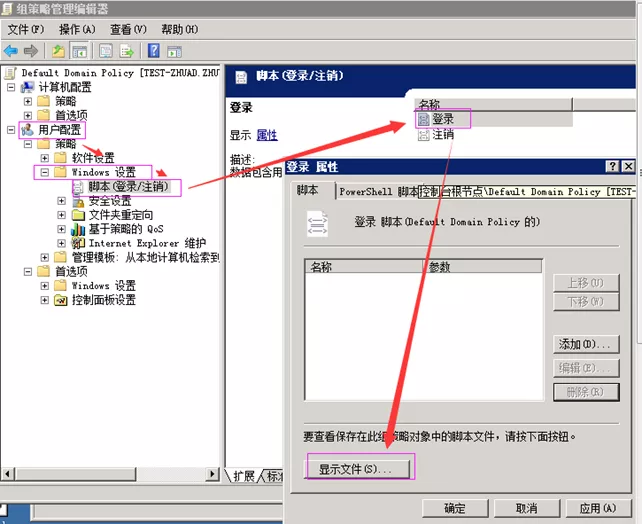642x524 pixels.
Task: Select the 注销 script item
Action: click(442, 134)
